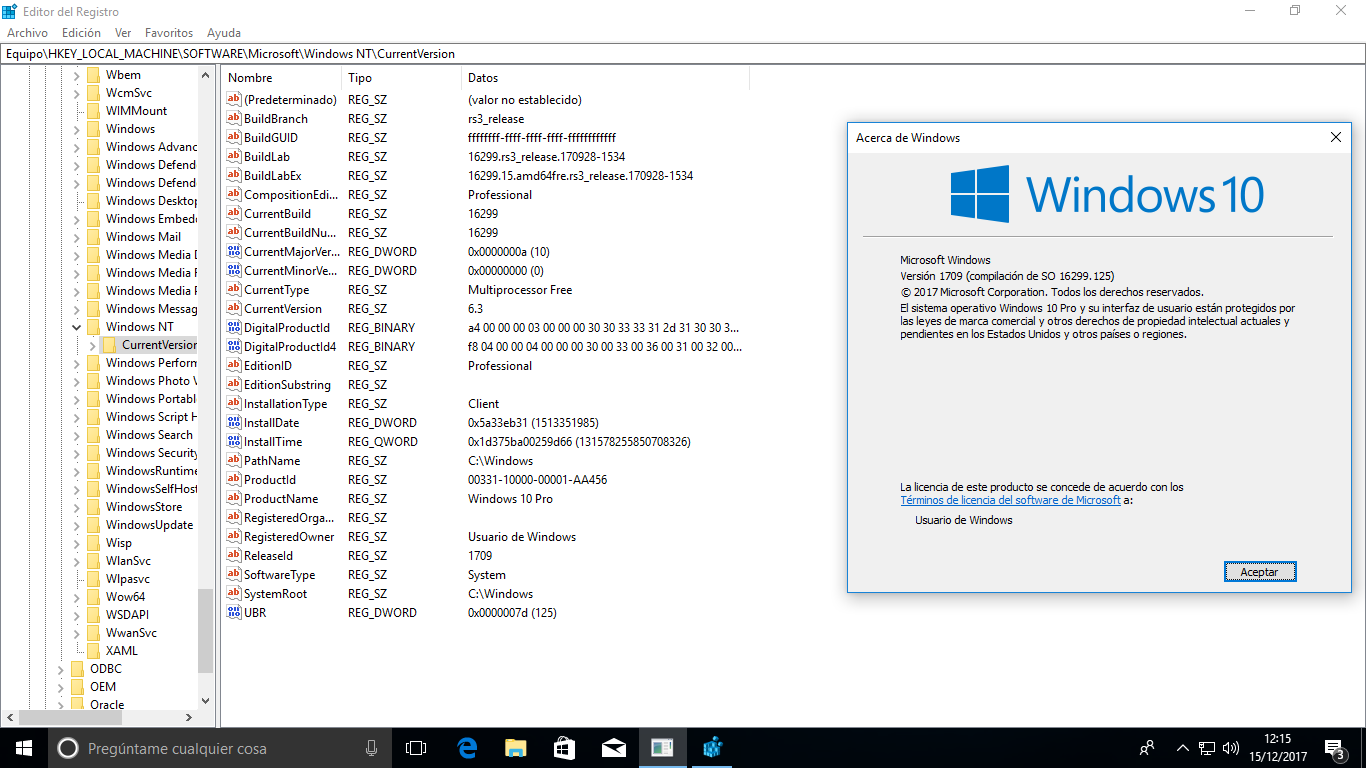Close the Acerca de Windows dialog
Viewport: 1366px width, 768px height.
1336,138
